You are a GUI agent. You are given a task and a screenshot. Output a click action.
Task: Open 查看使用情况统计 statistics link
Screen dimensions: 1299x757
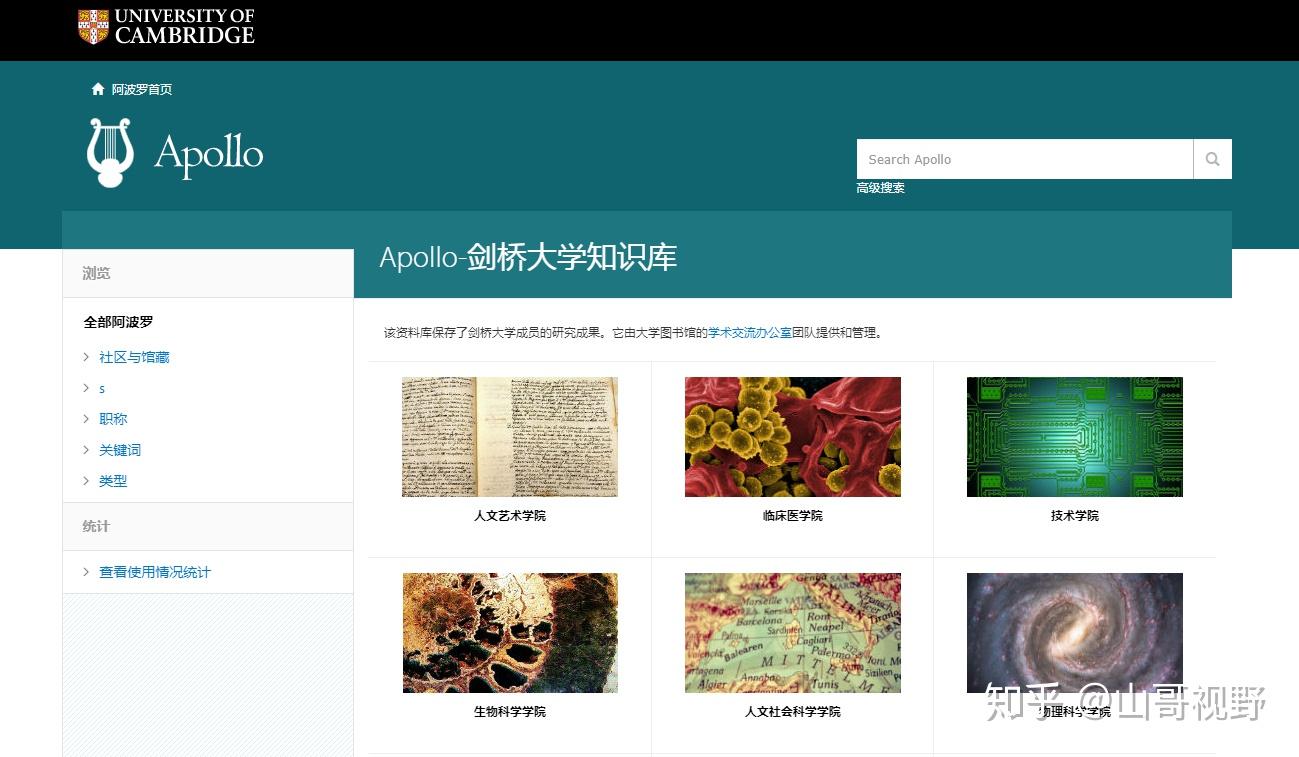(x=155, y=572)
